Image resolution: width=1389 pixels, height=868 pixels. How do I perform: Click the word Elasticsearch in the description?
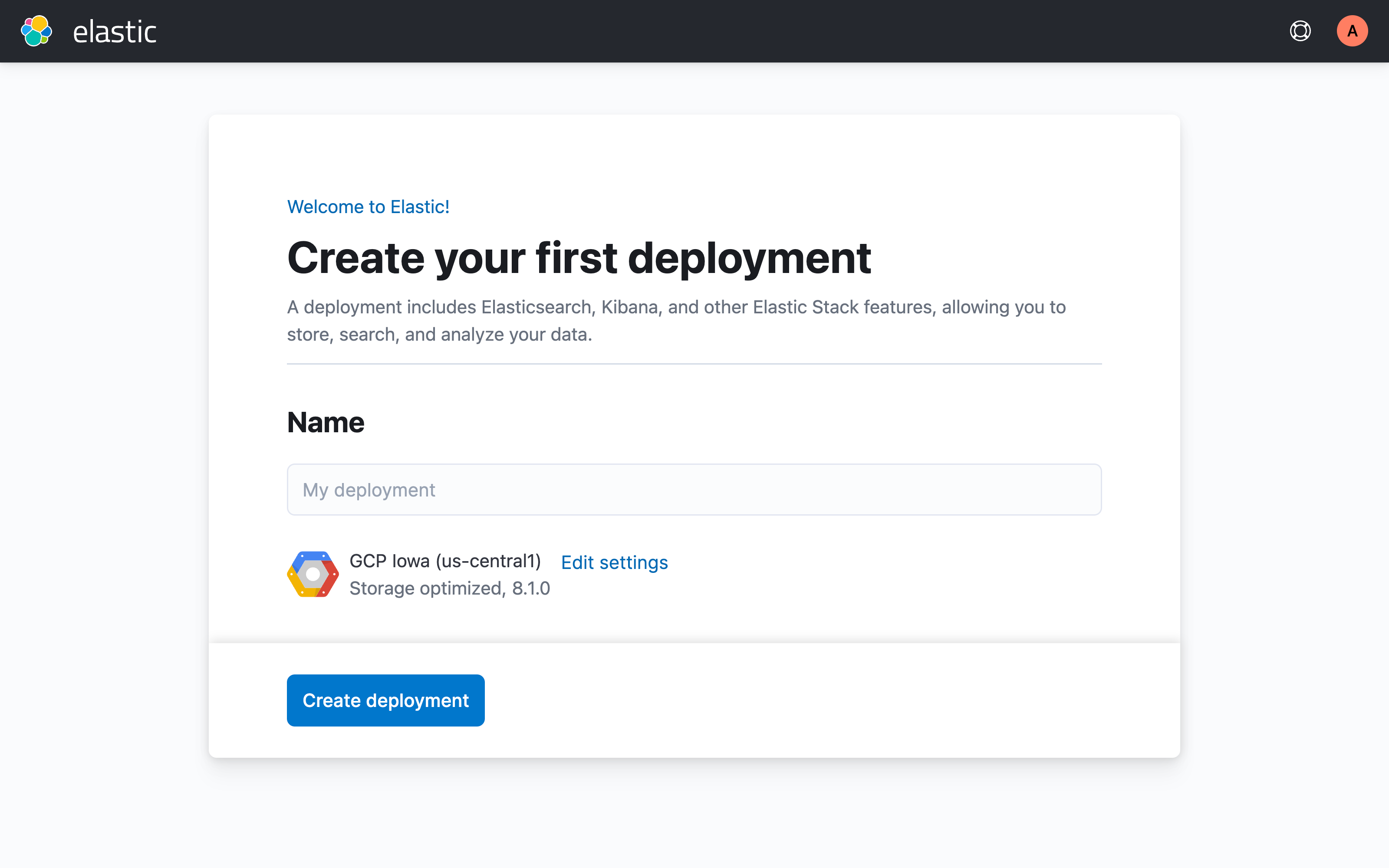(536, 307)
